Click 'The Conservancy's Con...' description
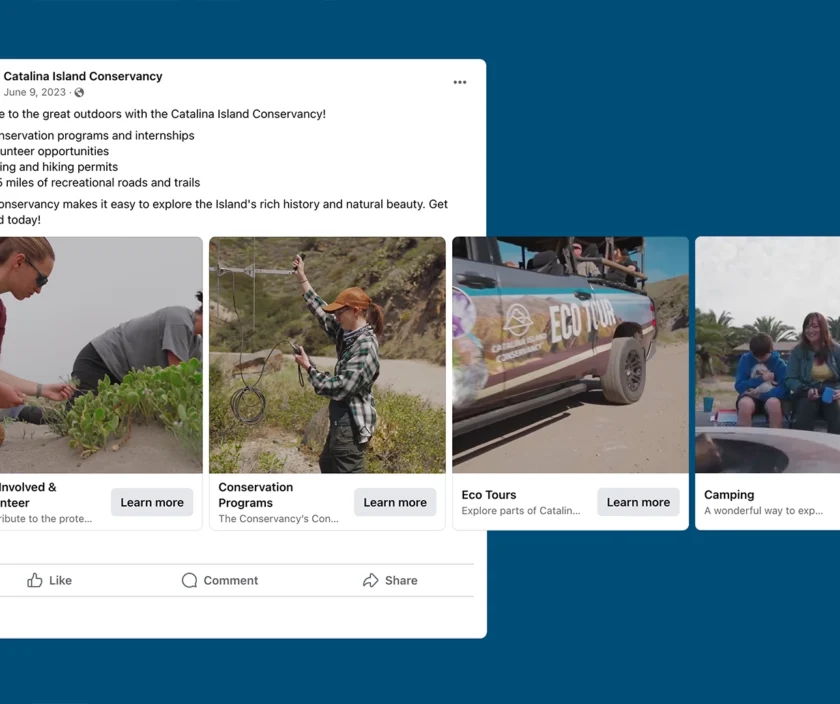840x704 pixels. click(x=278, y=519)
